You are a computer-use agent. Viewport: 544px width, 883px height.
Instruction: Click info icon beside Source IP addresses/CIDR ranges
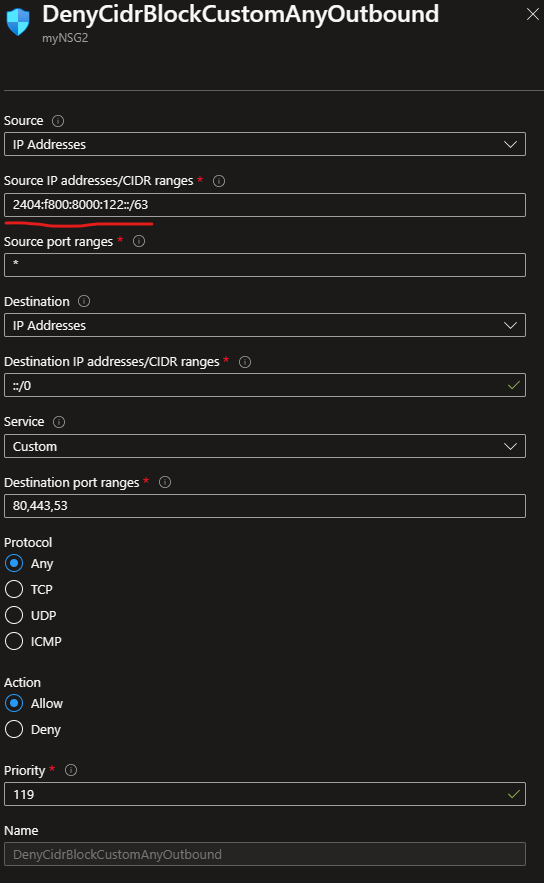point(219,181)
